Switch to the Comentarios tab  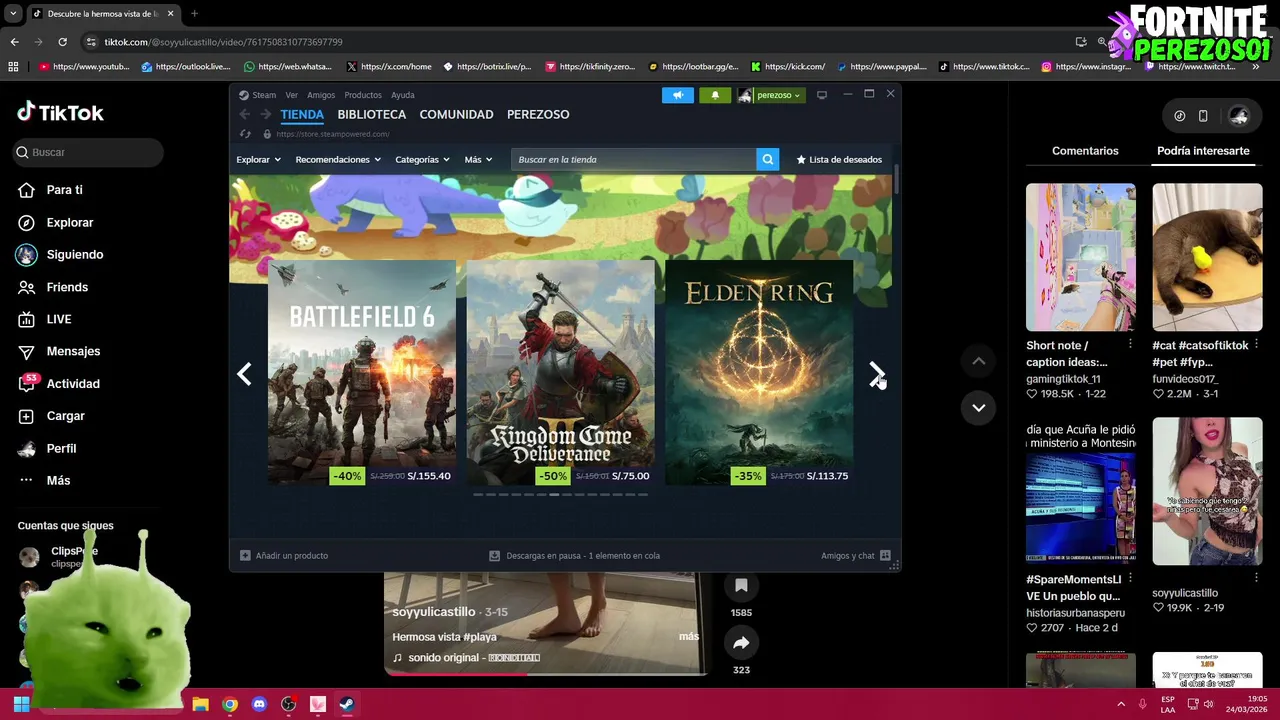coord(1085,151)
